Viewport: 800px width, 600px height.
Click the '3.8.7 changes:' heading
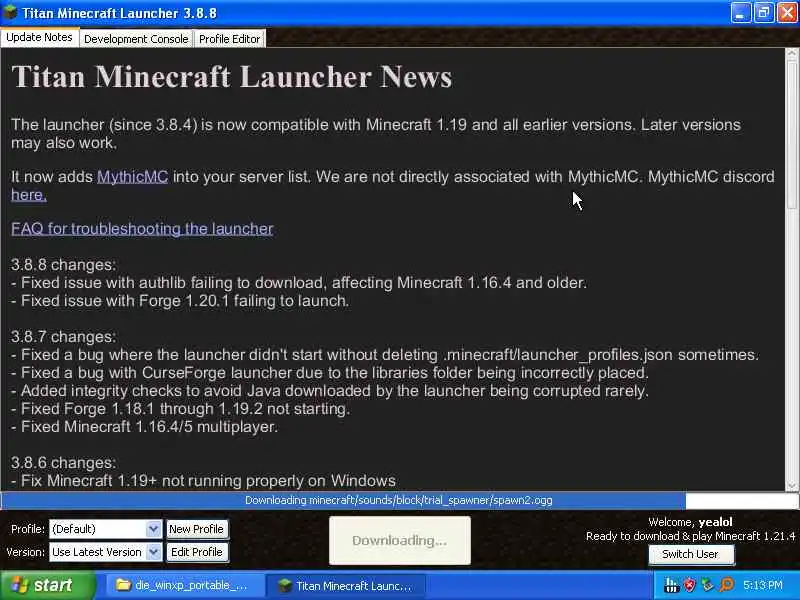63,337
